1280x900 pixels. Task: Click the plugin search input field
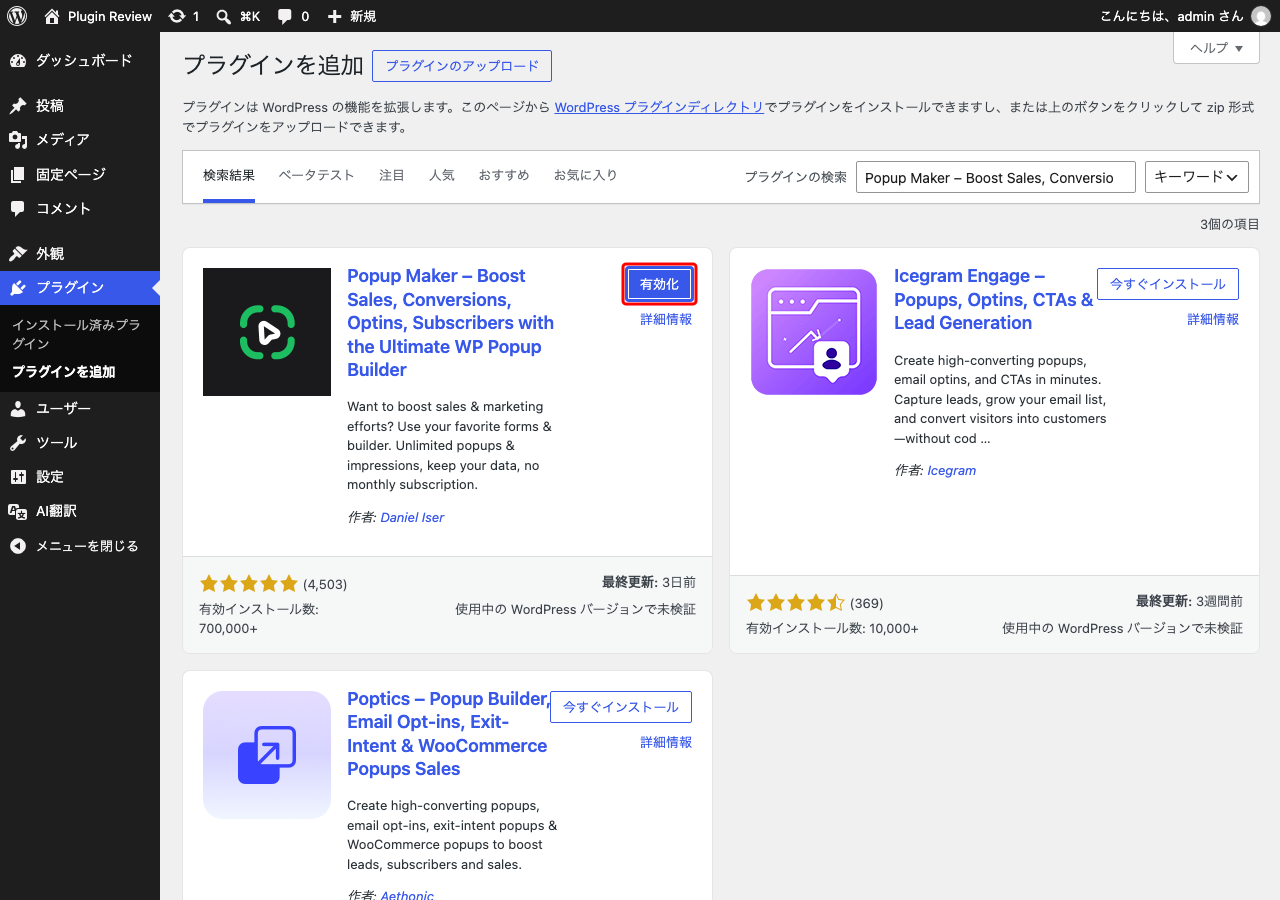pyautogui.click(x=996, y=177)
